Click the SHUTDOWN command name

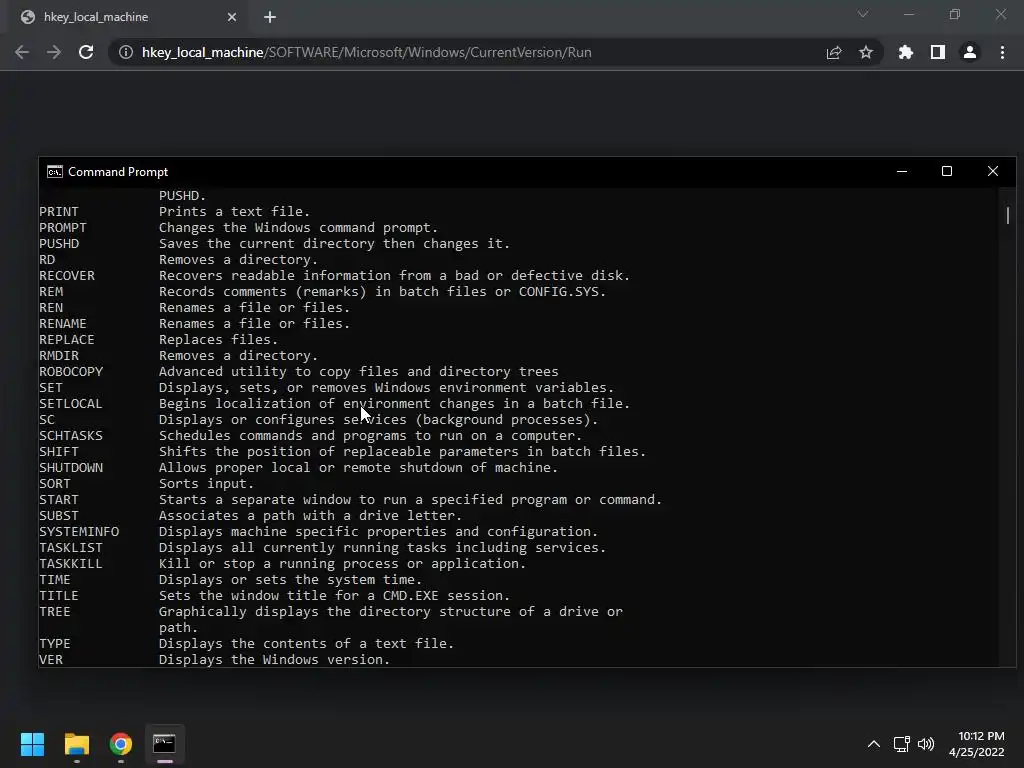71,468
